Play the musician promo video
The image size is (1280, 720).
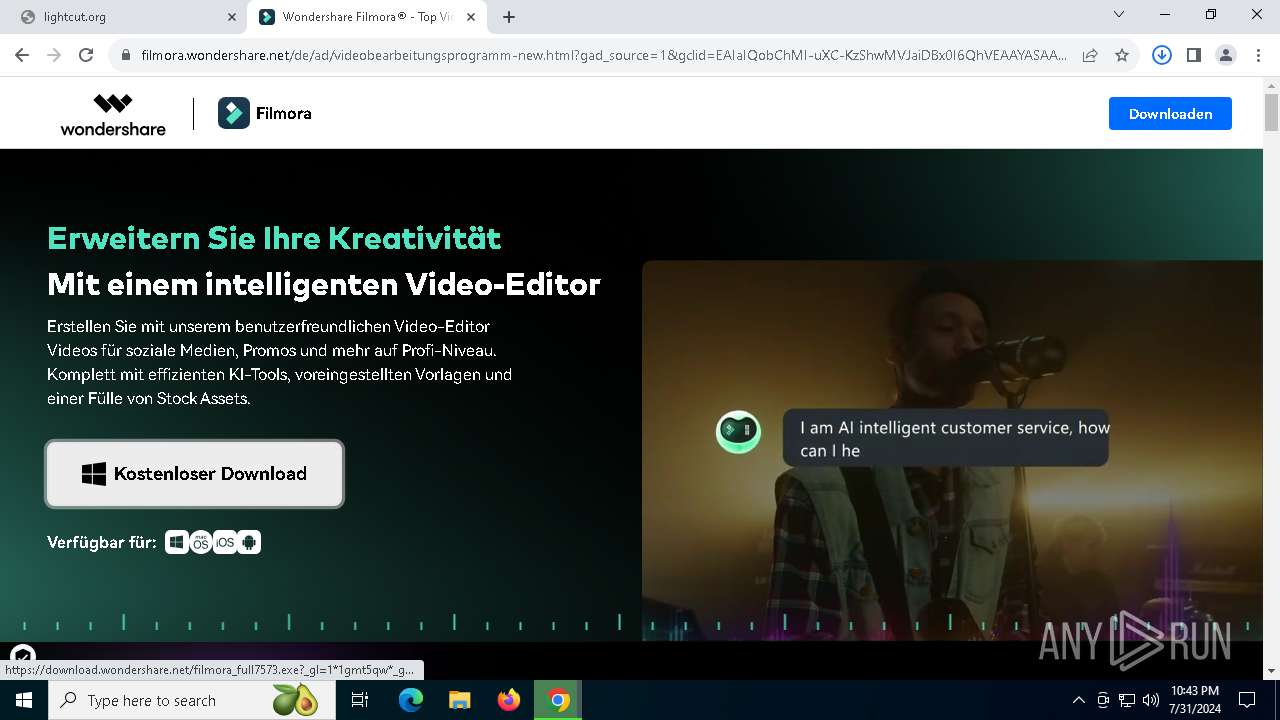coord(952,450)
